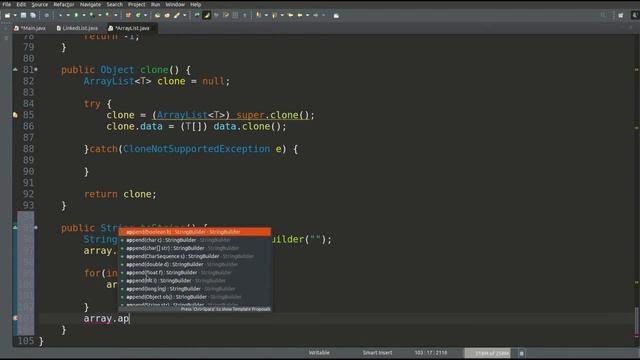The height and width of the screenshot is (360, 640).
Task: Choose append(int i) proposal
Action: 195,281
